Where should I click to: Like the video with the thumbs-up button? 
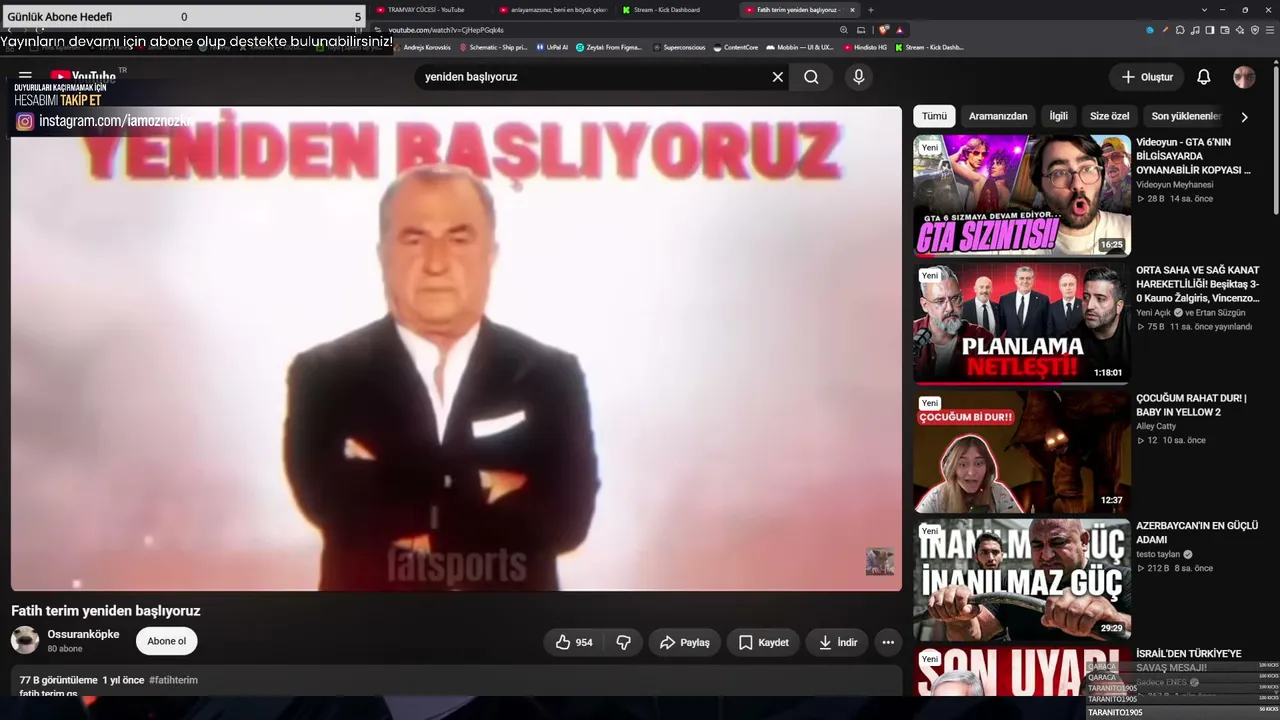coord(574,642)
